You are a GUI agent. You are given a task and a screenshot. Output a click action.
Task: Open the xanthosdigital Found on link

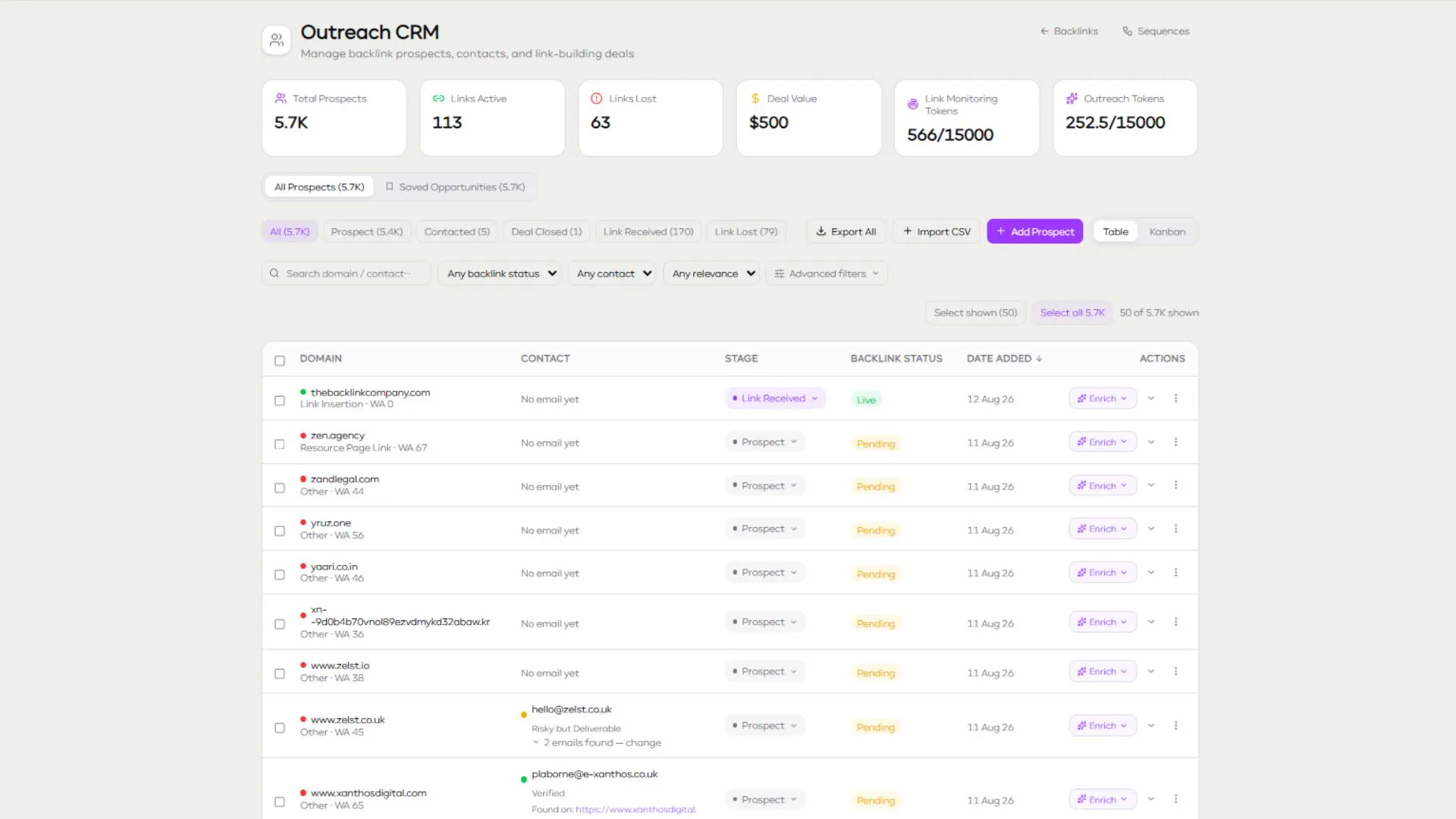click(635, 809)
